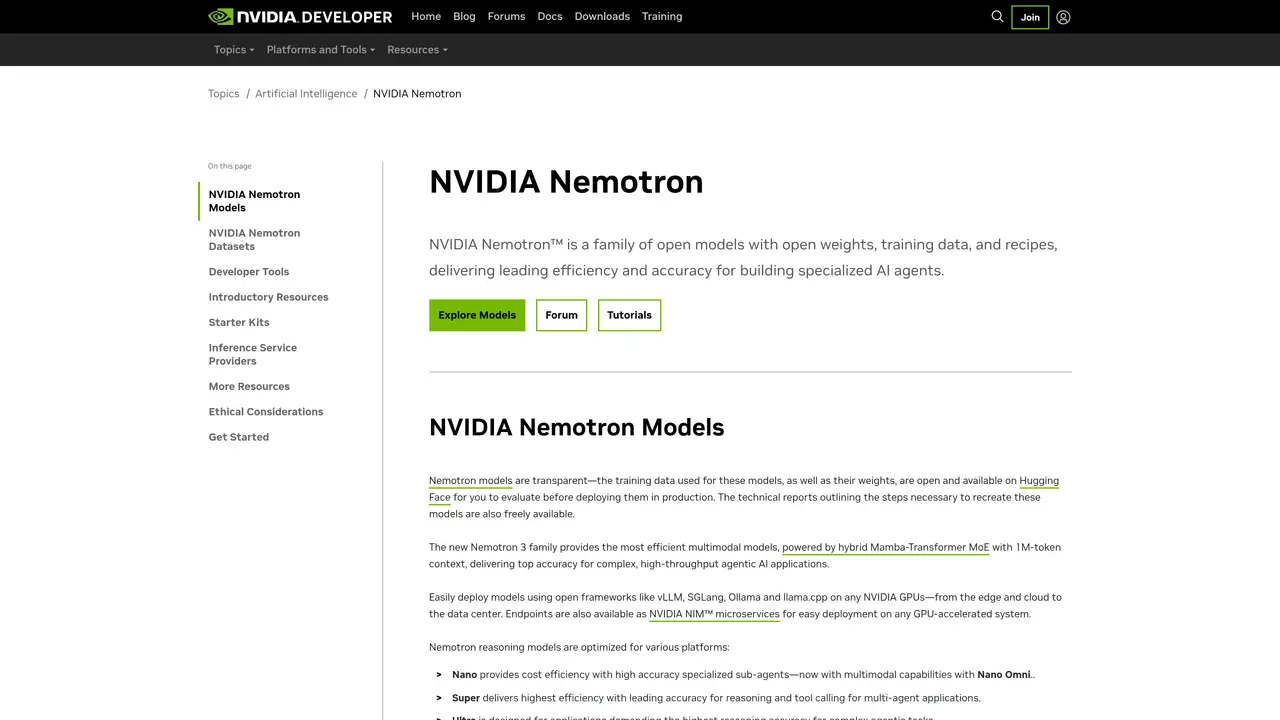This screenshot has width=1280, height=720.
Task: Expand the Platforms and Tools dropdown
Action: point(321,49)
